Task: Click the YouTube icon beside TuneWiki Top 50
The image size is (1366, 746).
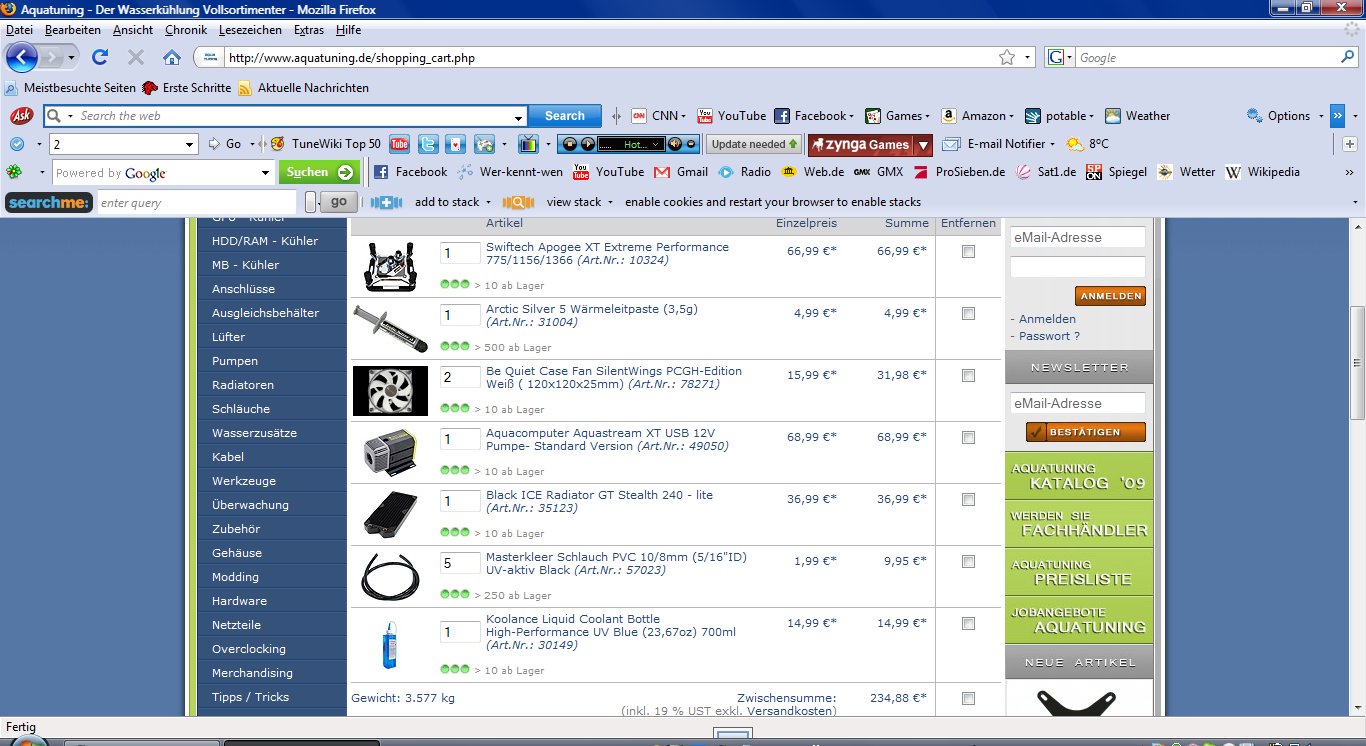Action: point(399,144)
